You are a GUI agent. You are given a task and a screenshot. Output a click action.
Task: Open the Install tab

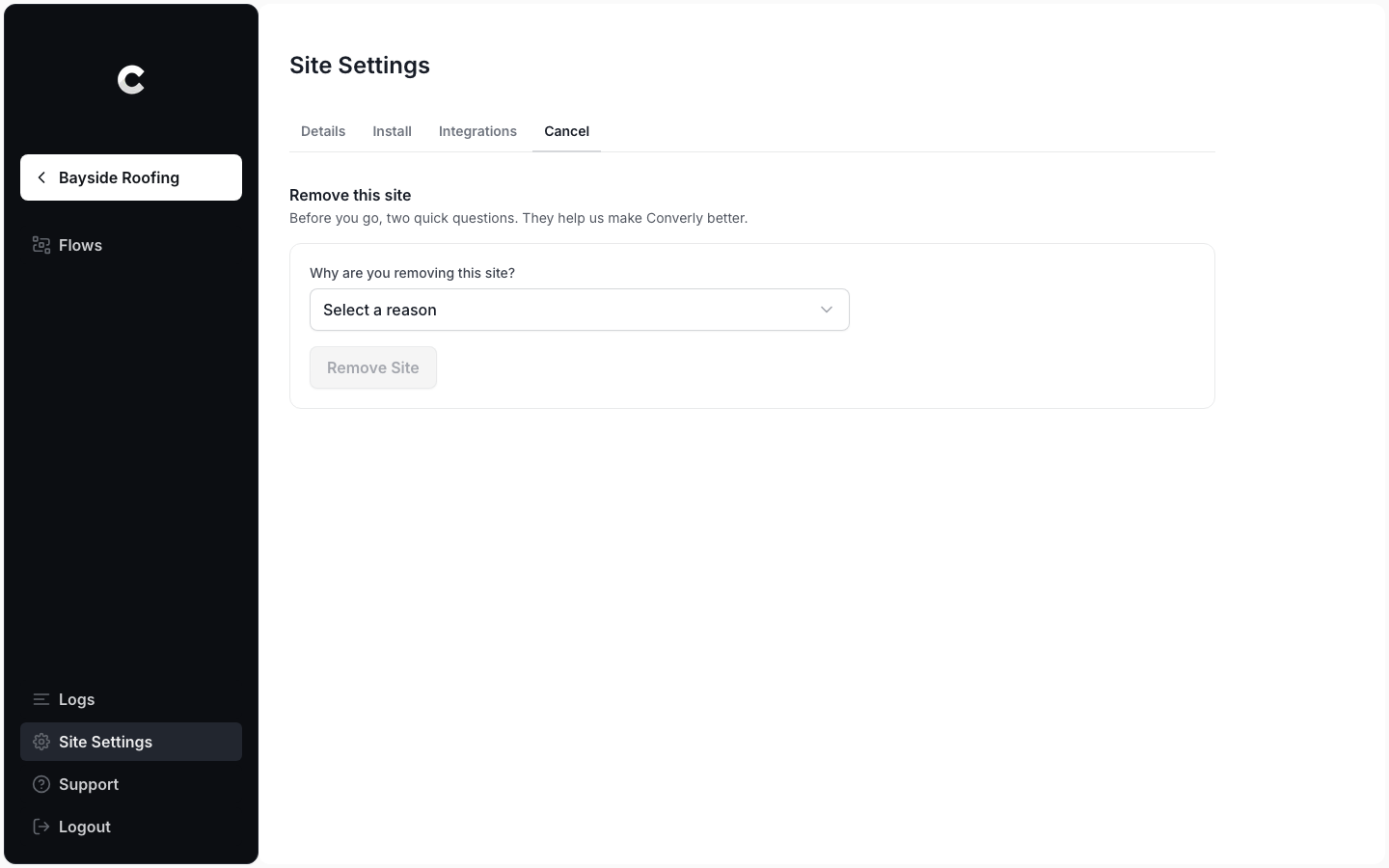(x=393, y=131)
